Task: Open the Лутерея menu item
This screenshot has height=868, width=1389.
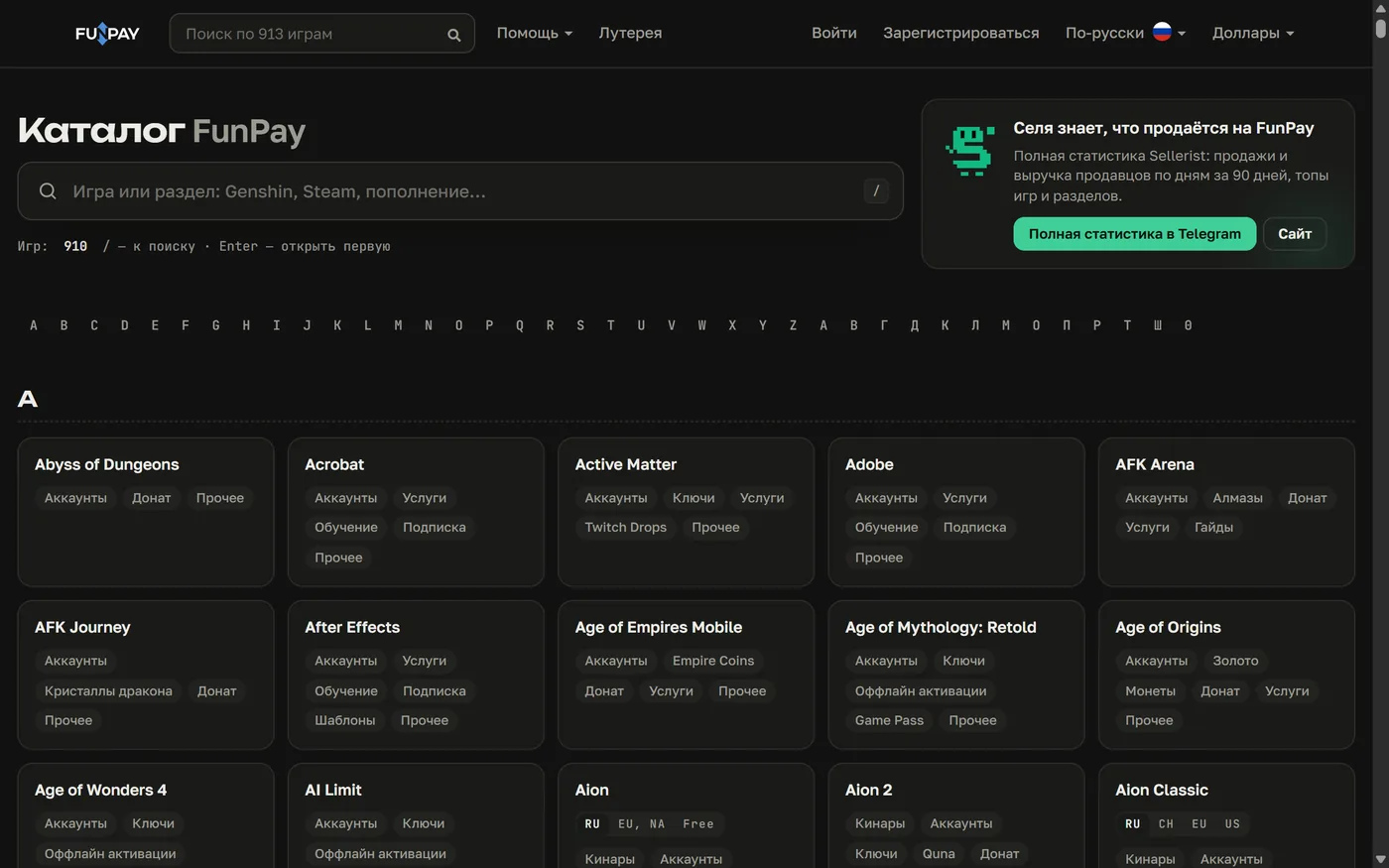Action: point(630,33)
